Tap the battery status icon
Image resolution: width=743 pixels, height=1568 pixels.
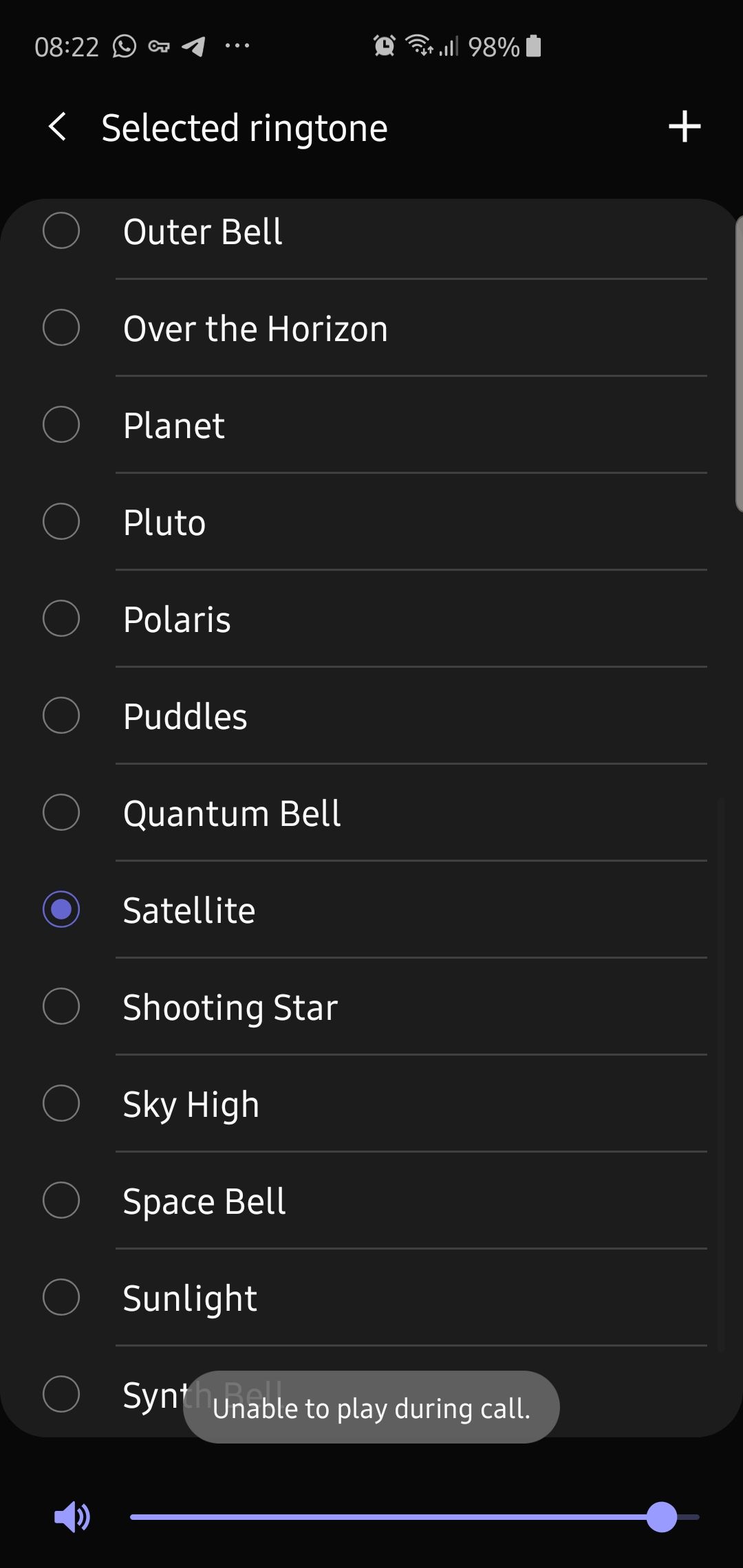click(x=533, y=46)
